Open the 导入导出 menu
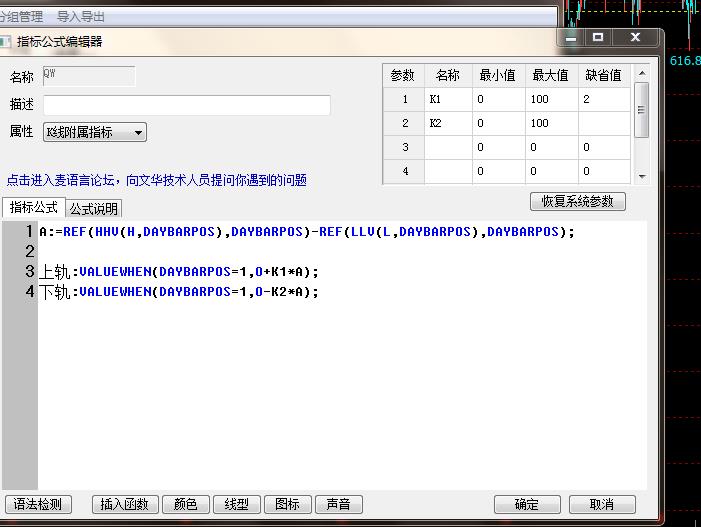Screen dimensions: 701x527 click(x=81, y=17)
